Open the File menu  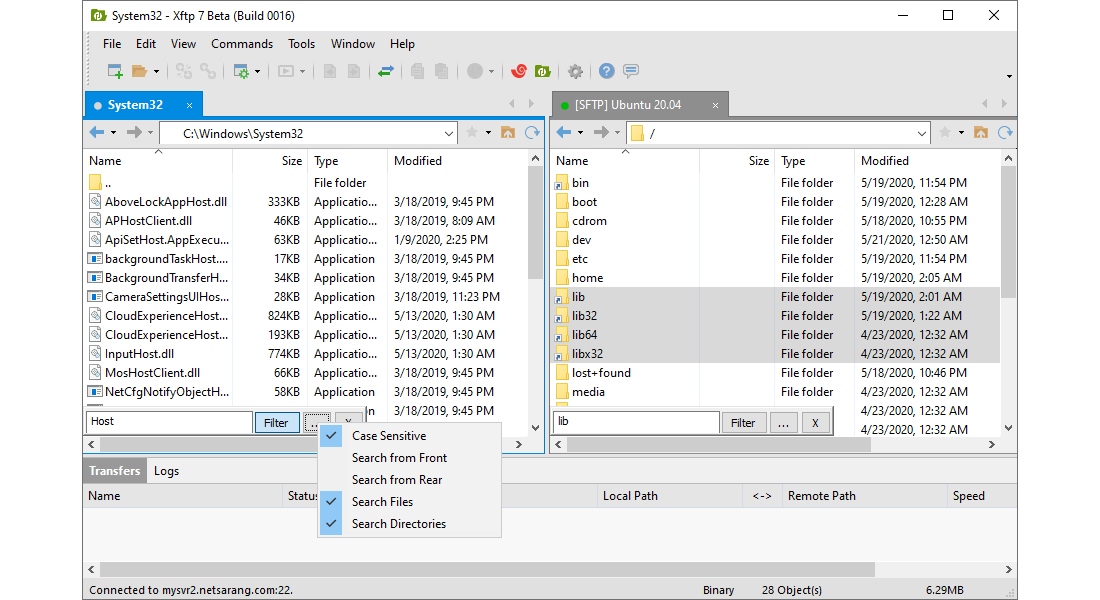[112, 44]
